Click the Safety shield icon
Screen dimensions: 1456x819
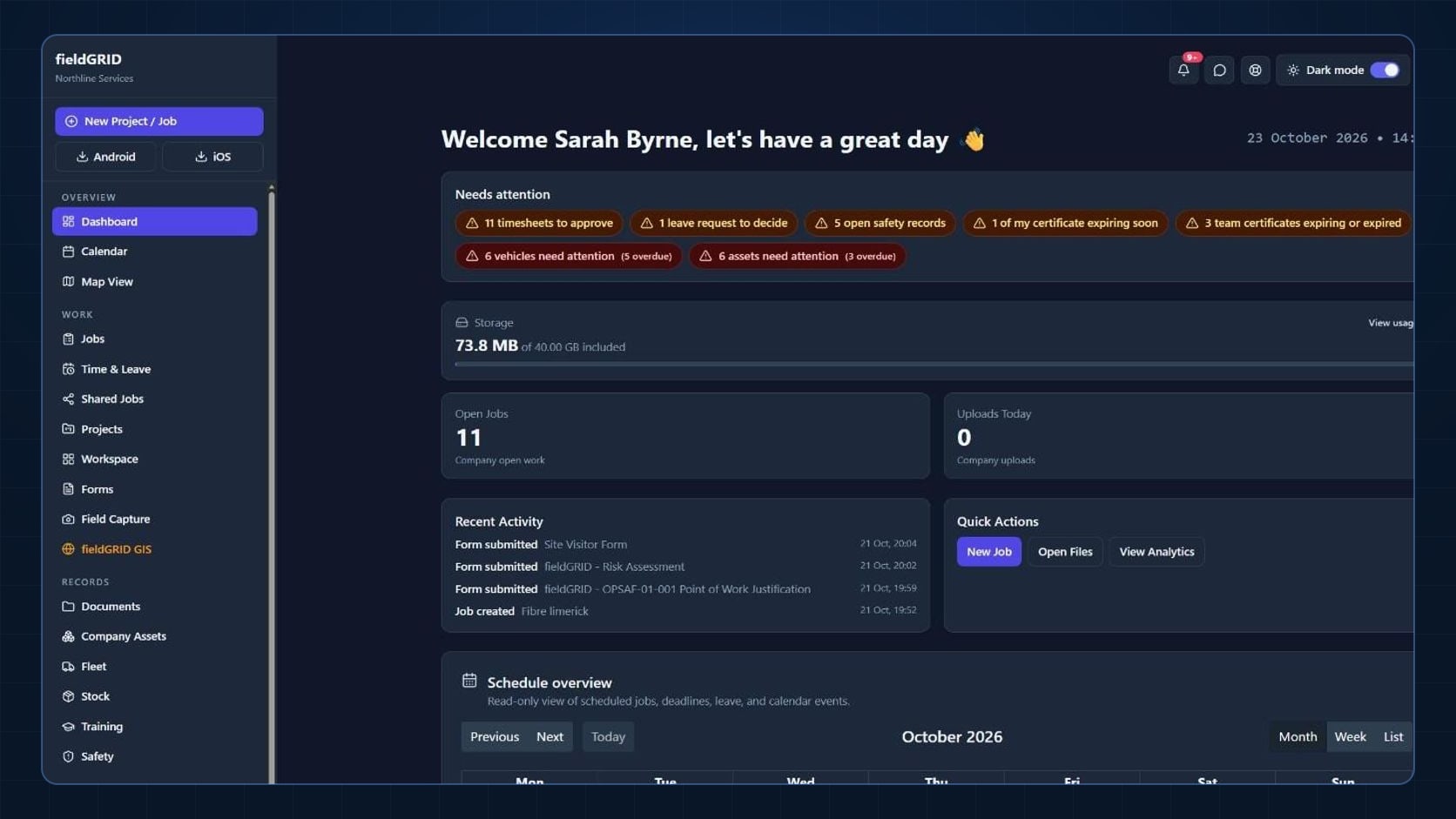coord(68,757)
